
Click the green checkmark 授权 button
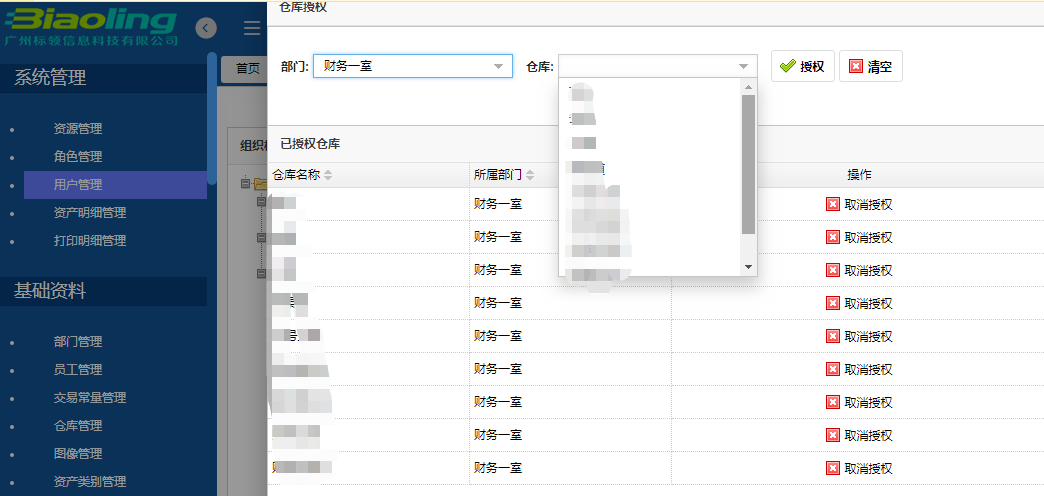802,67
